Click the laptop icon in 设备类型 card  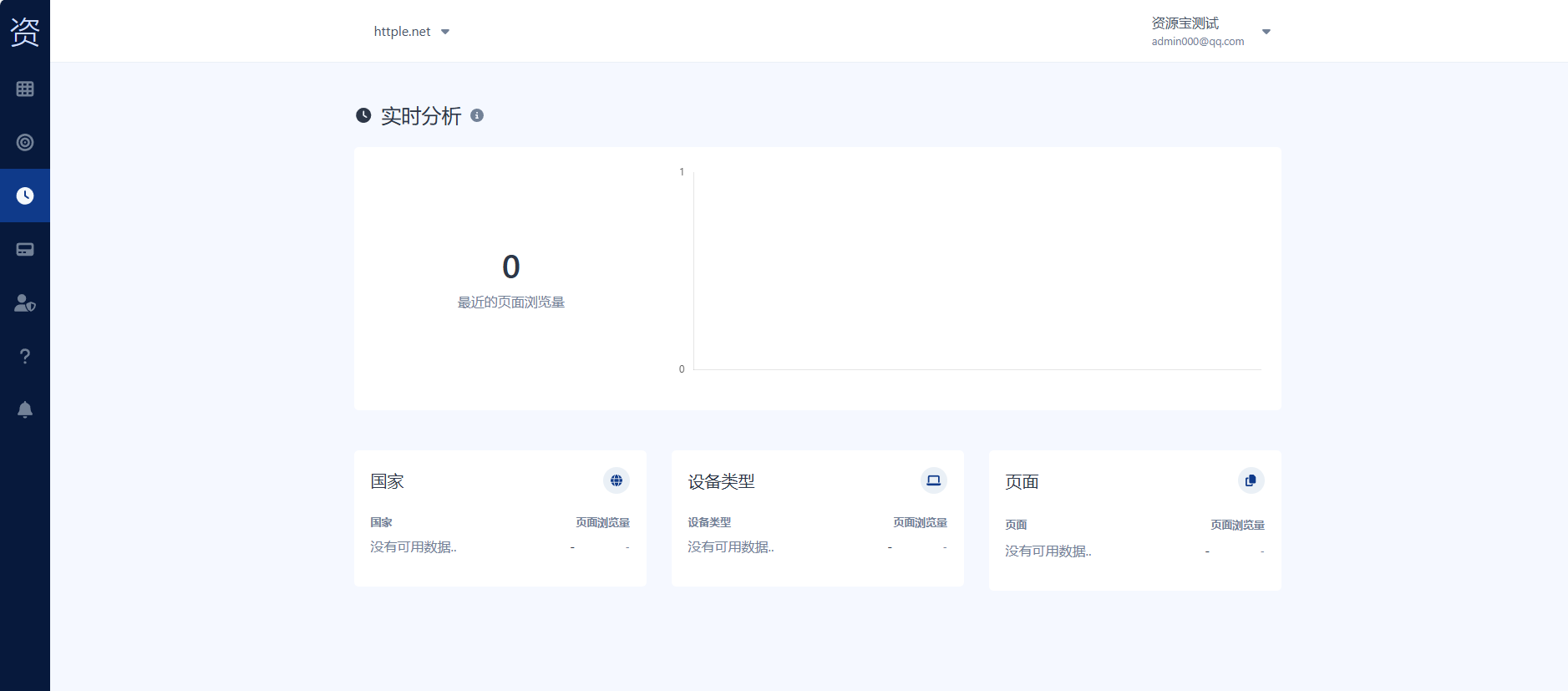tap(934, 480)
